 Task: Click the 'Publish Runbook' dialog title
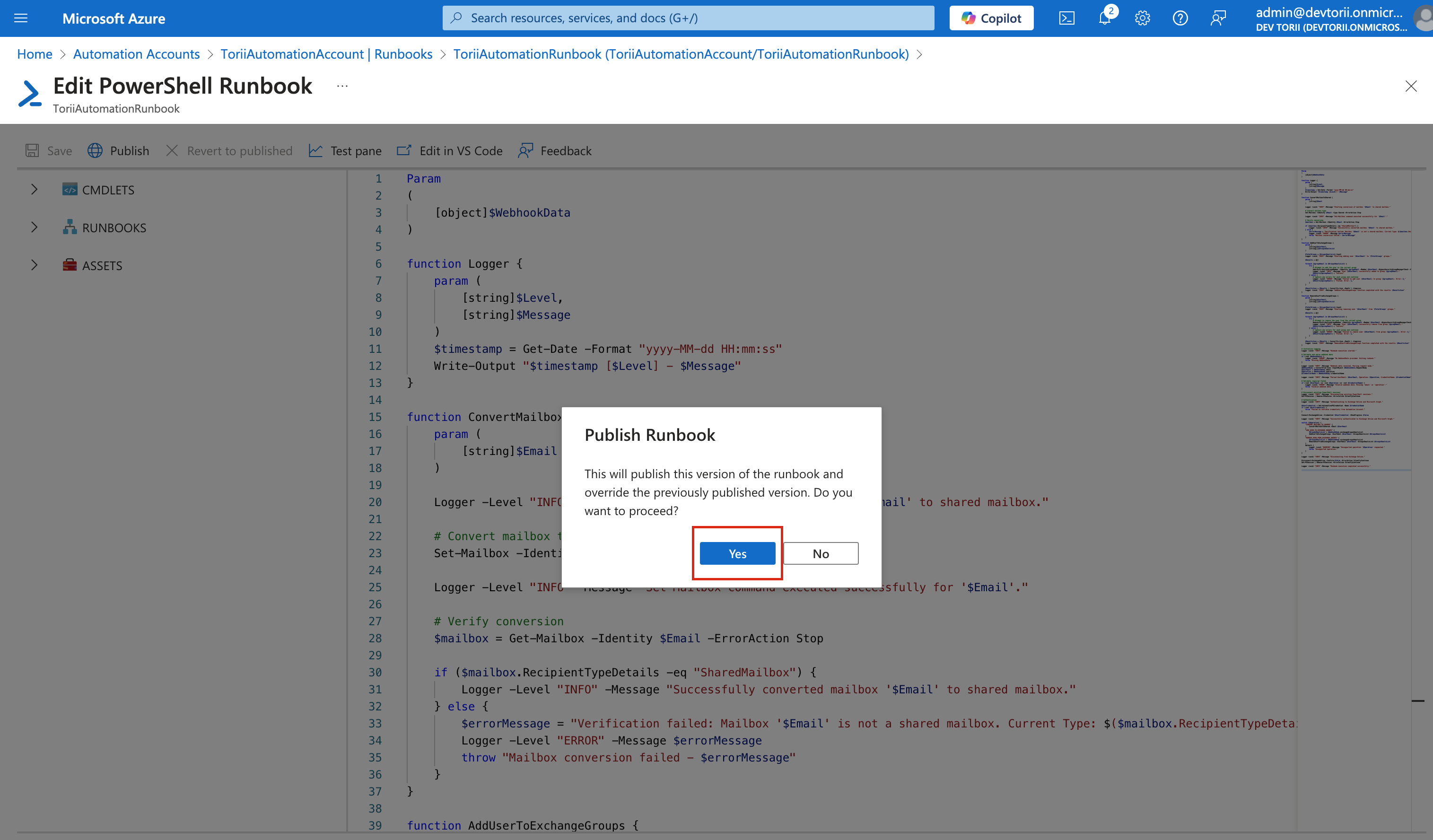pos(649,435)
